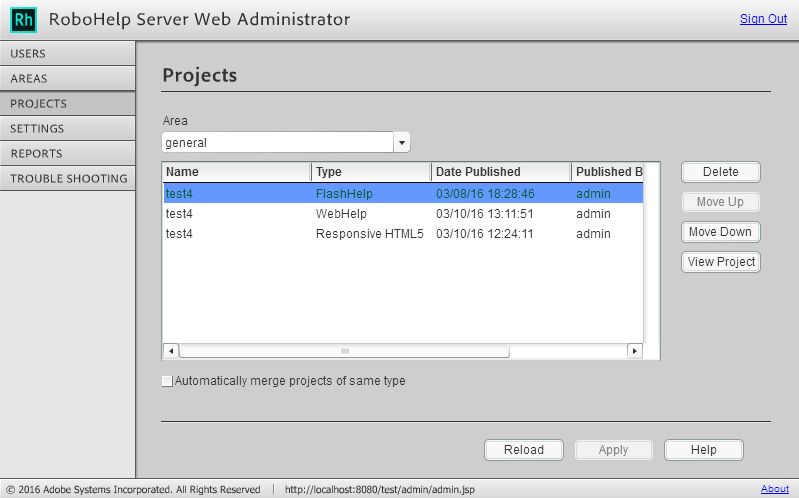Select the test4 WebHelp project row
This screenshot has height=498, width=799.
point(403,214)
